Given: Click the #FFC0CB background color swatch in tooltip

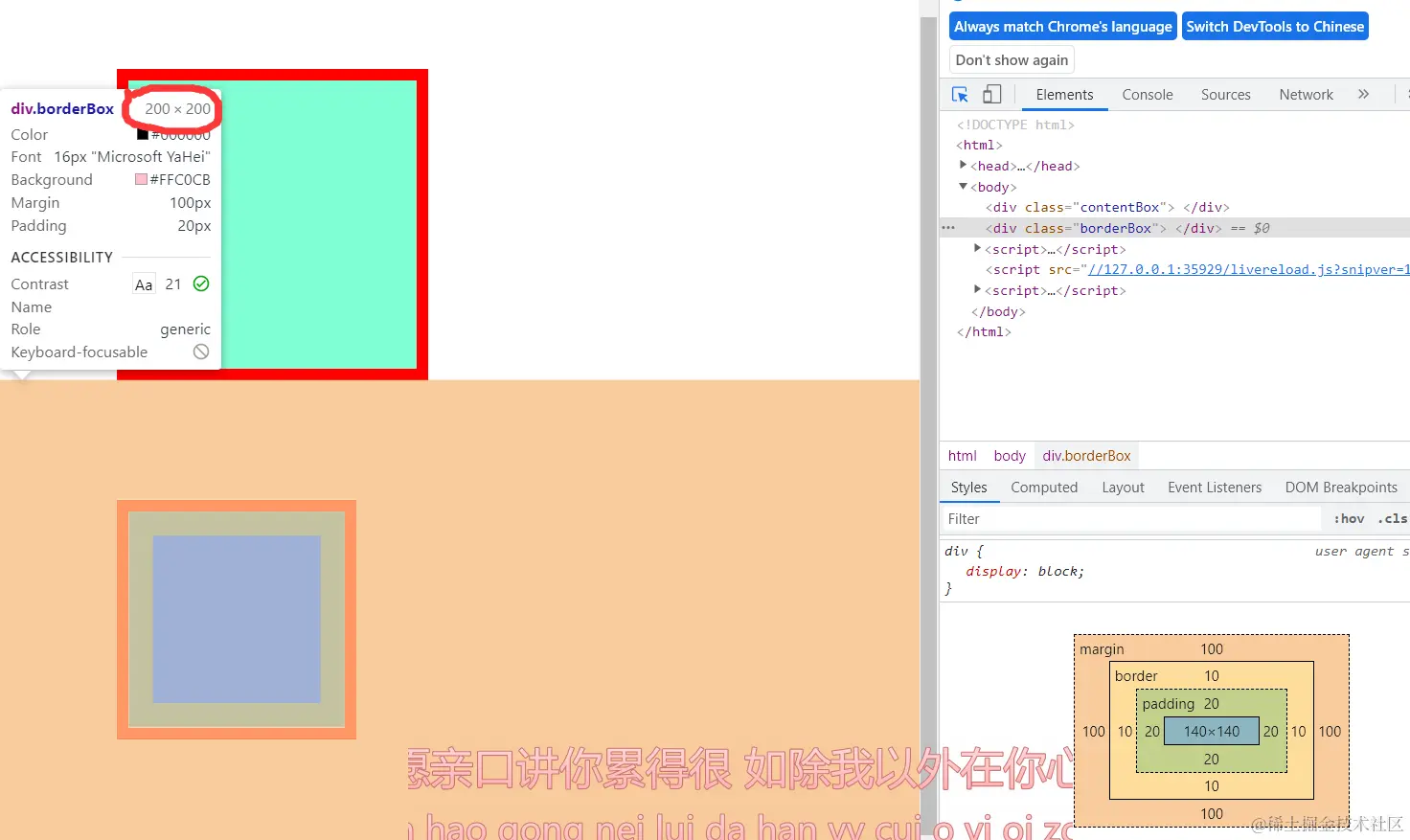Looking at the screenshot, I should pyautogui.click(x=141, y=179).
